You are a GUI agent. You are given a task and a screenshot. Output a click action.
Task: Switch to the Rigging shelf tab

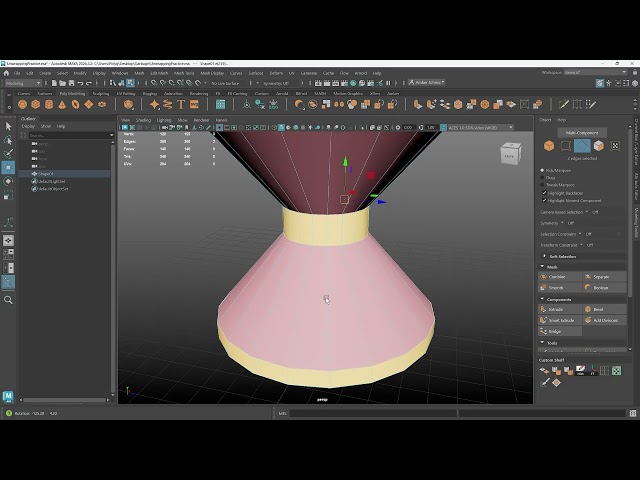pos(150,93)
